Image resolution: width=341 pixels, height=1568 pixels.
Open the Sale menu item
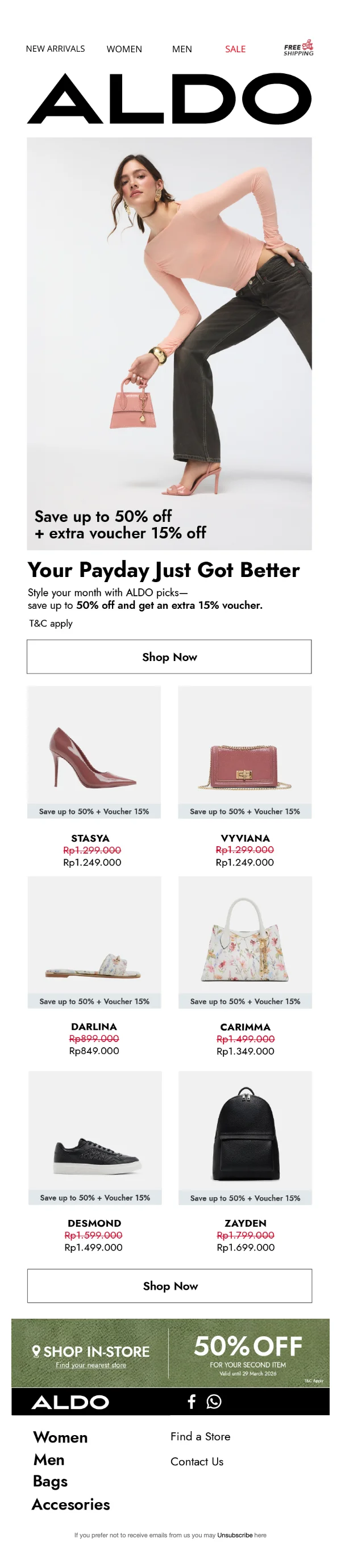(235, 49)
